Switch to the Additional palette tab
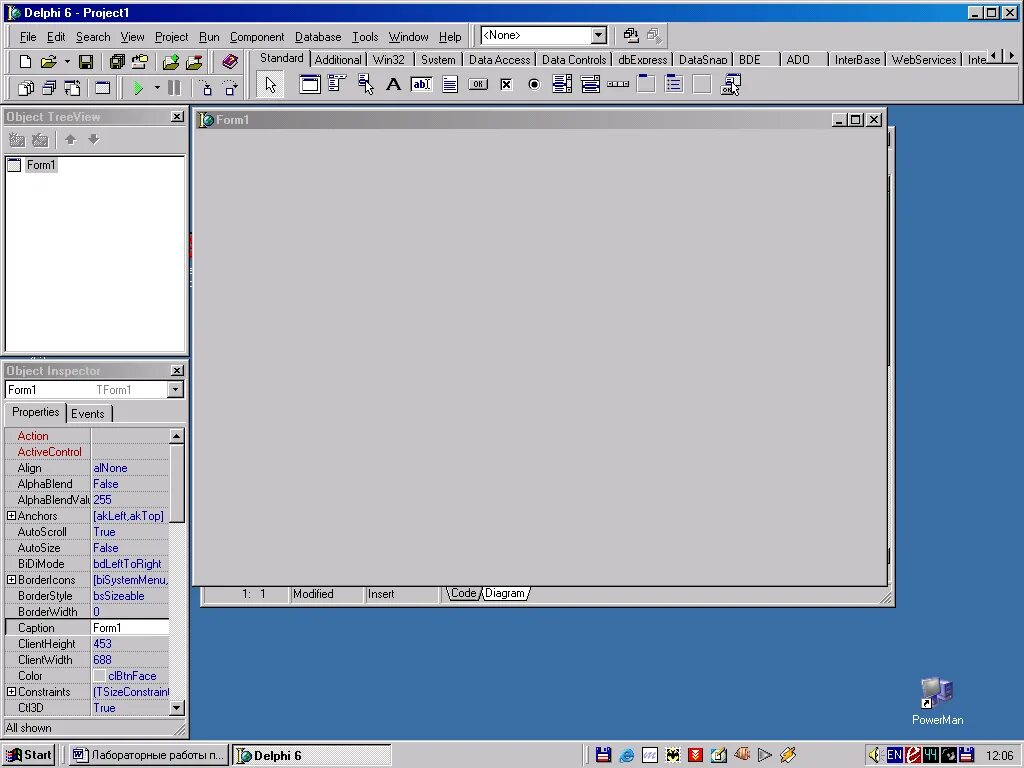 (338, 59)
